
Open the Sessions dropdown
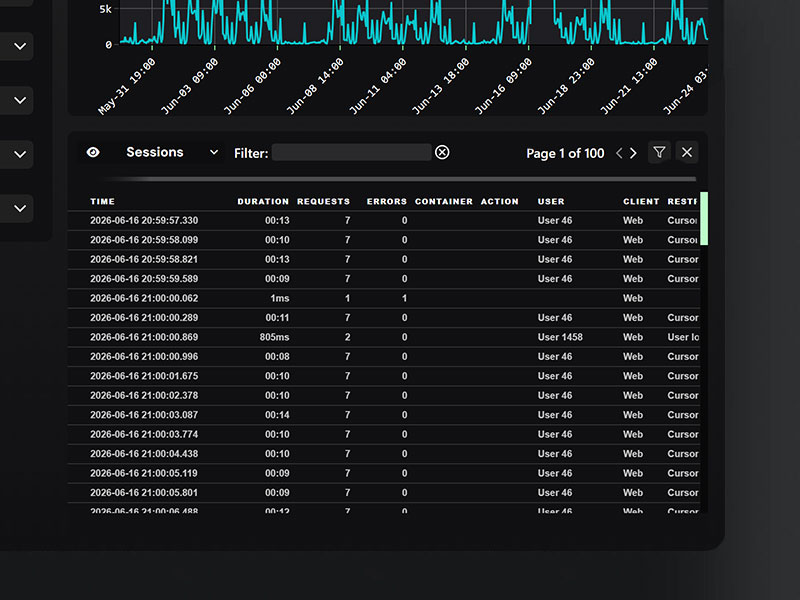(x=172, y=153)
